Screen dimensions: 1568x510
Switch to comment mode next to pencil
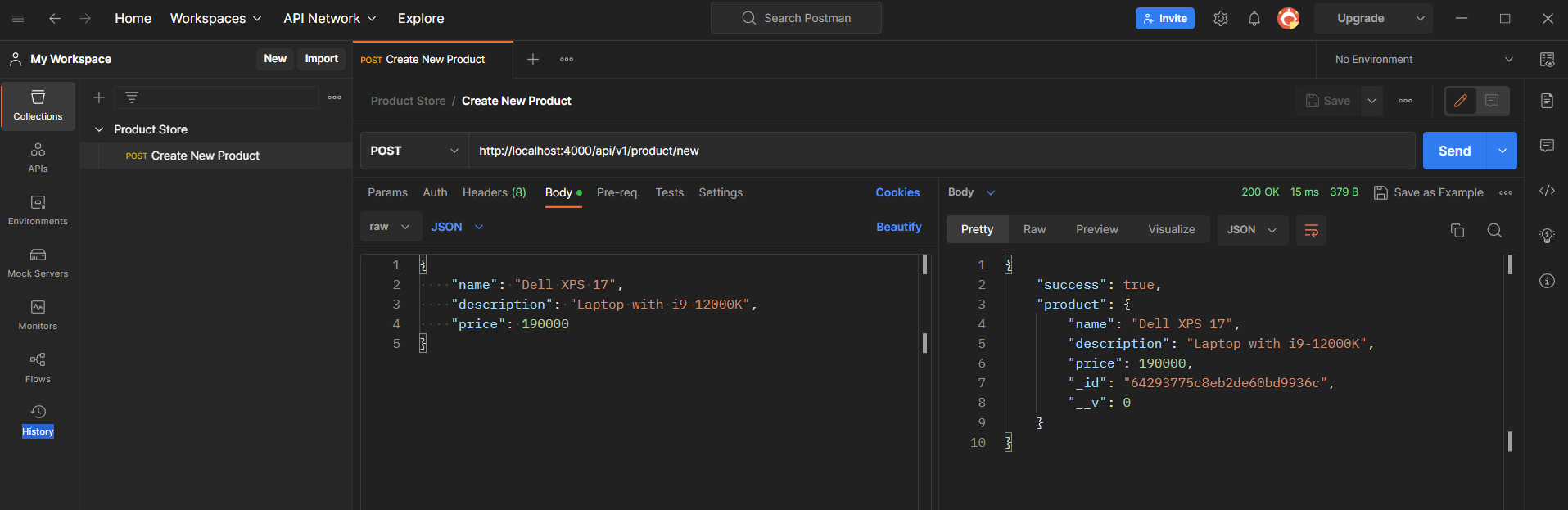click(x=1492, y=101)
